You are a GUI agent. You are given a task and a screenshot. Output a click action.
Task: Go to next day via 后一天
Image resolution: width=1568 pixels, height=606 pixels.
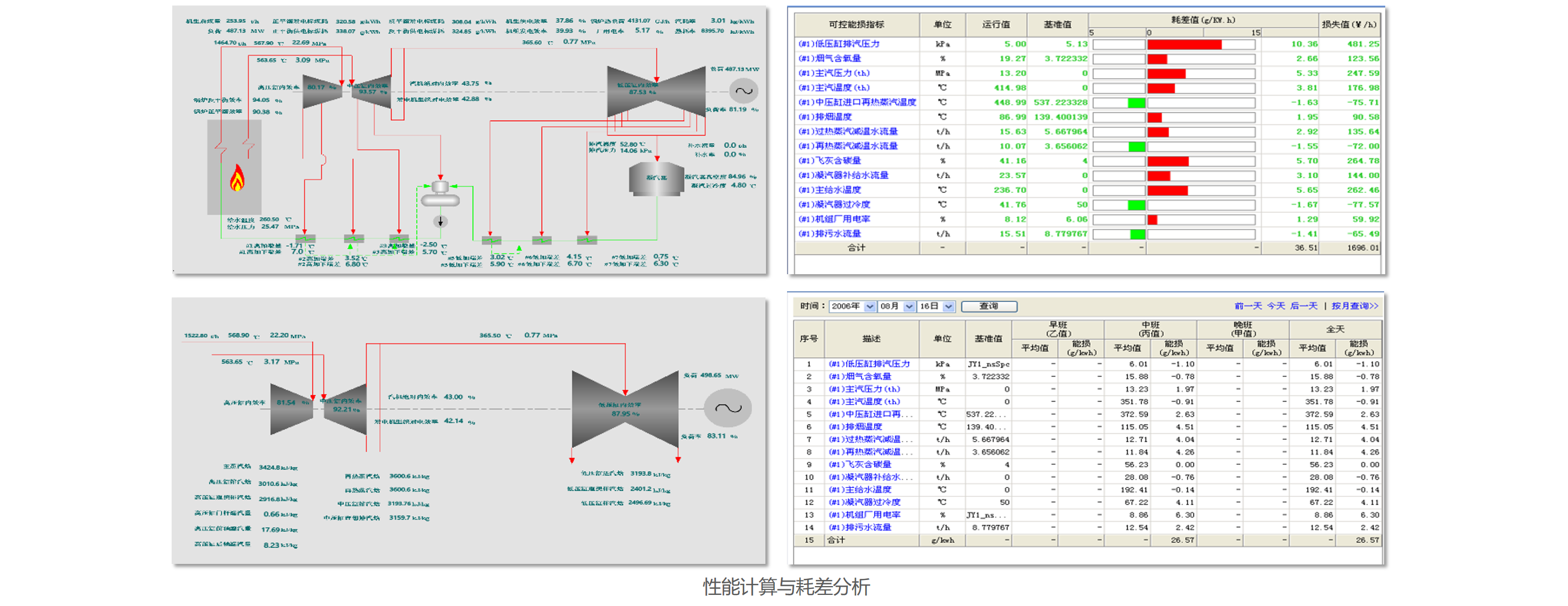1303,306
